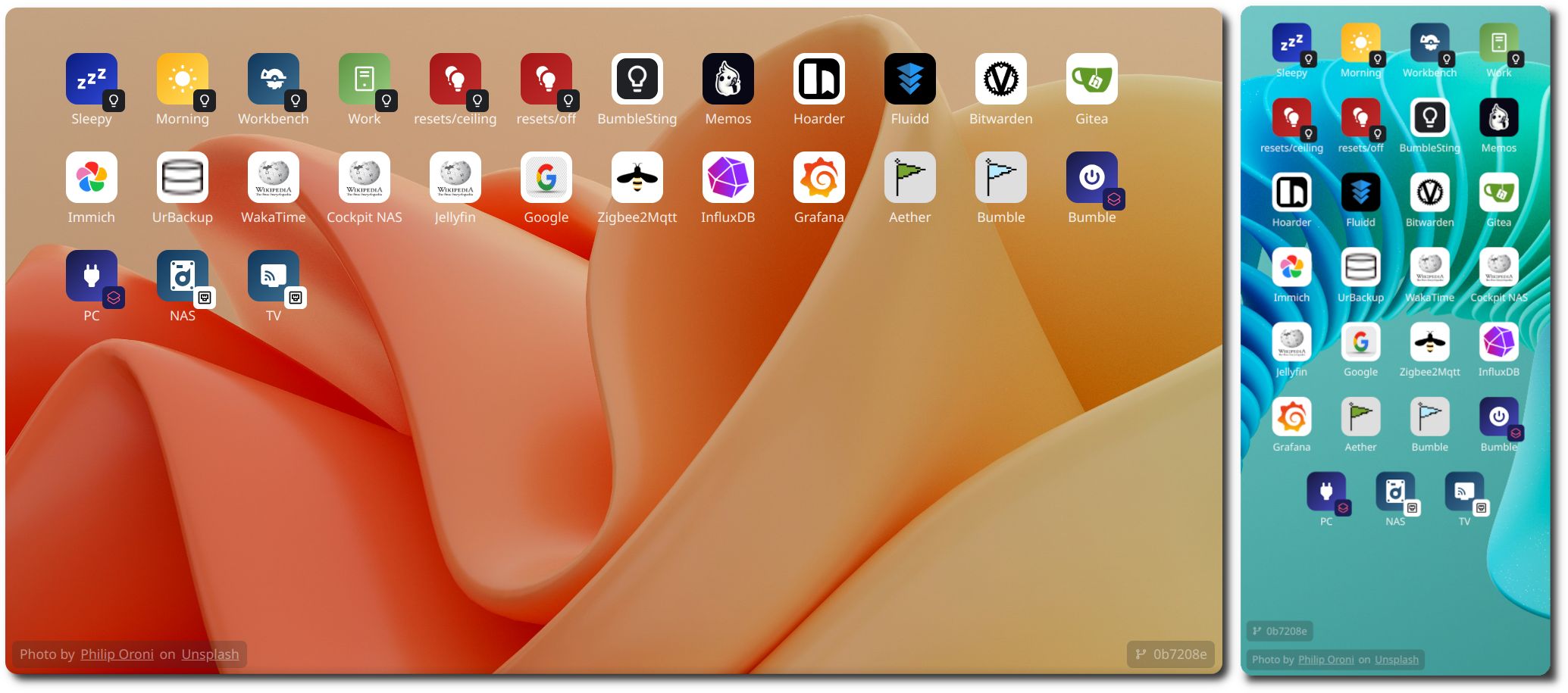Open Fluidd in the mobile view

pyautogui.click(x=1360, y=192)
